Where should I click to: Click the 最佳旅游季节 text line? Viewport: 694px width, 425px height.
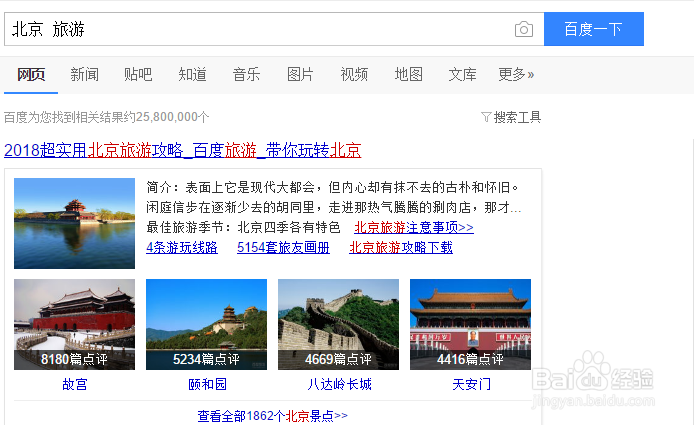coord(243,227)
